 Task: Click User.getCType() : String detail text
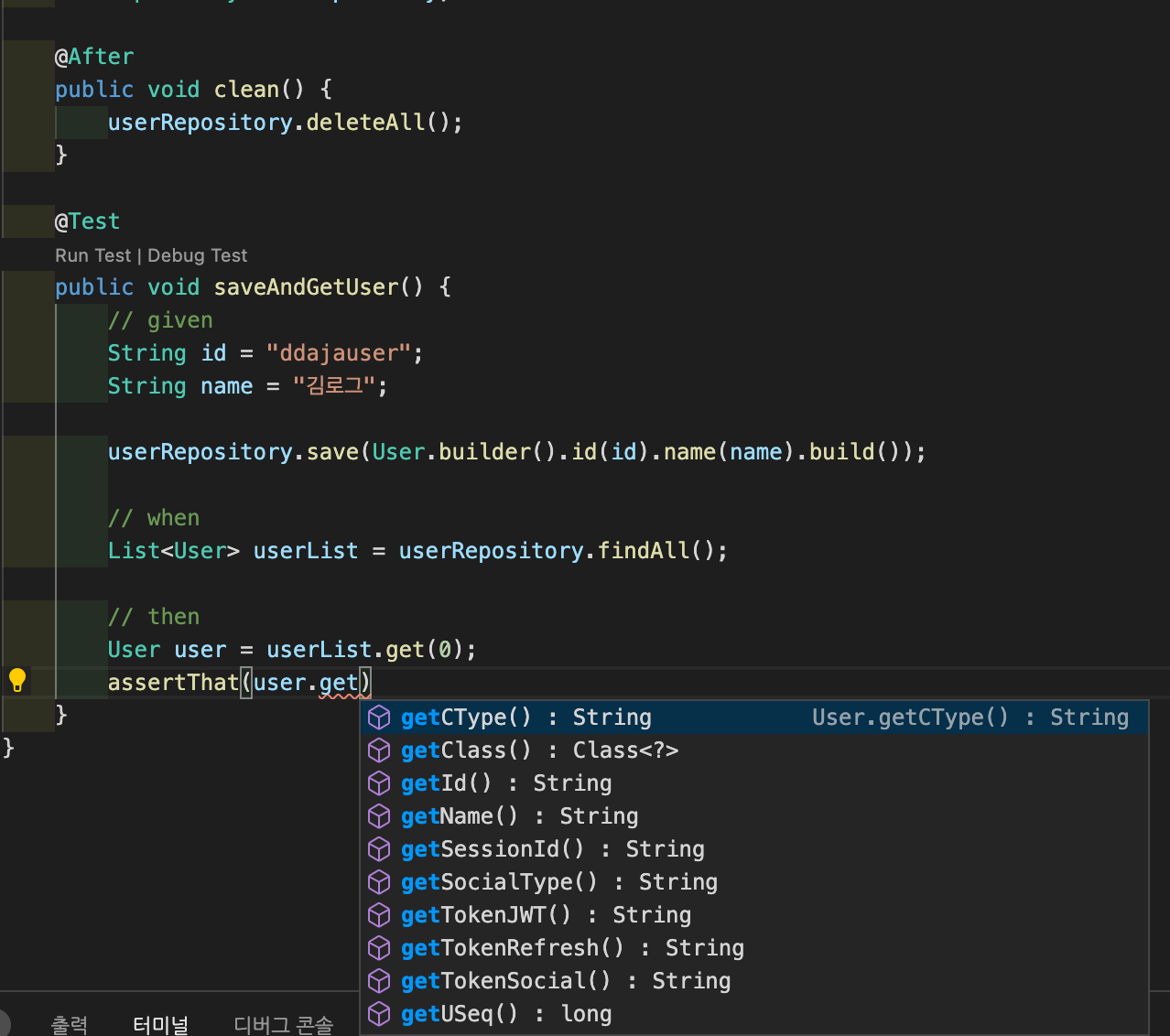[x=970, y=718]
